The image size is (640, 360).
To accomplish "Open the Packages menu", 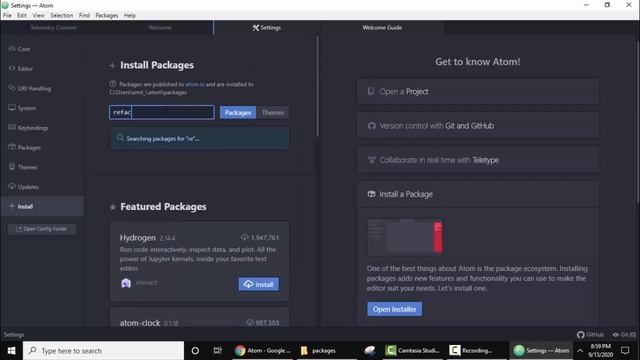I will (107, 16).
